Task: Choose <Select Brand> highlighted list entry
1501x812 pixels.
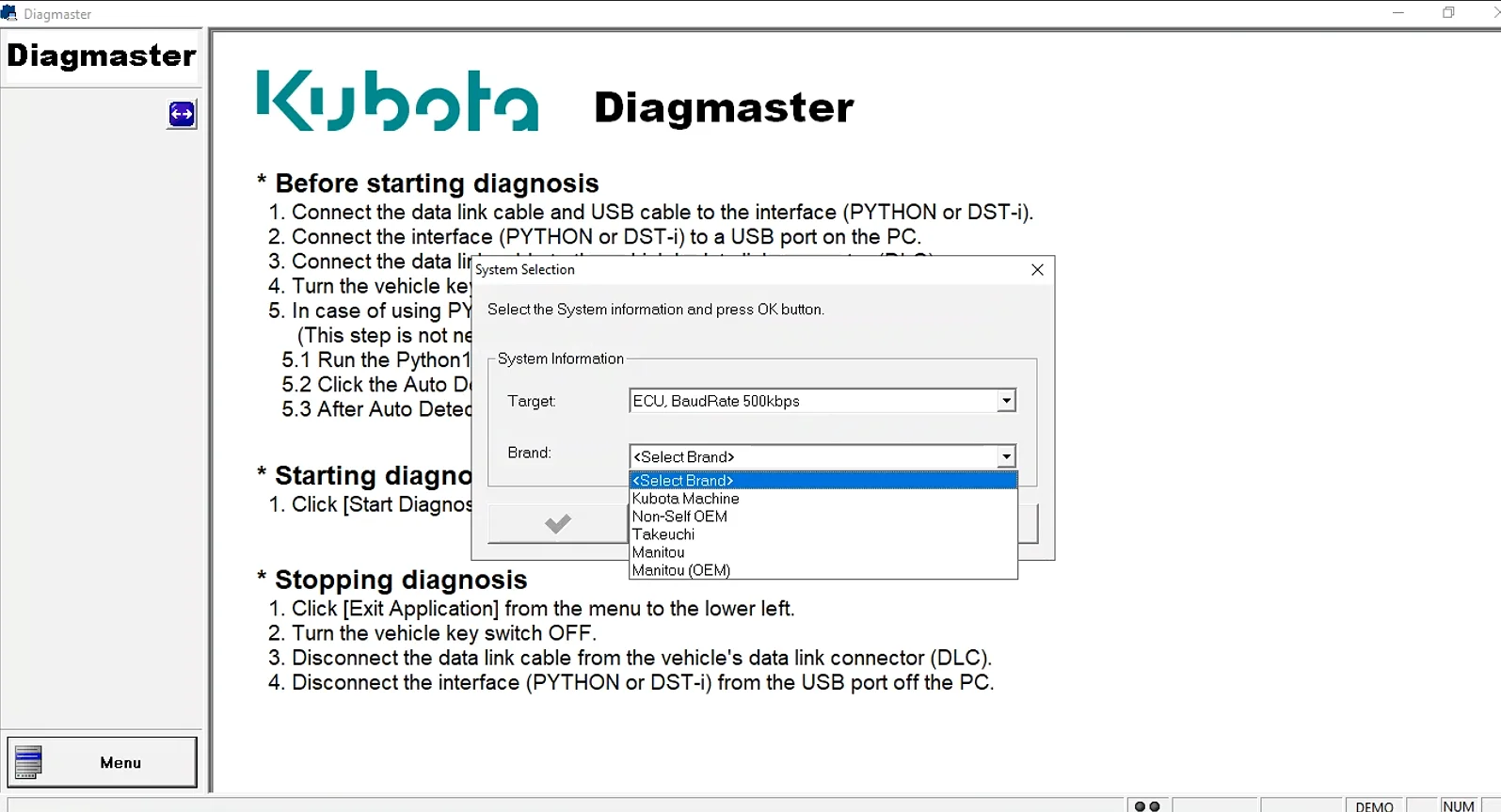Action: click(823, 481)
